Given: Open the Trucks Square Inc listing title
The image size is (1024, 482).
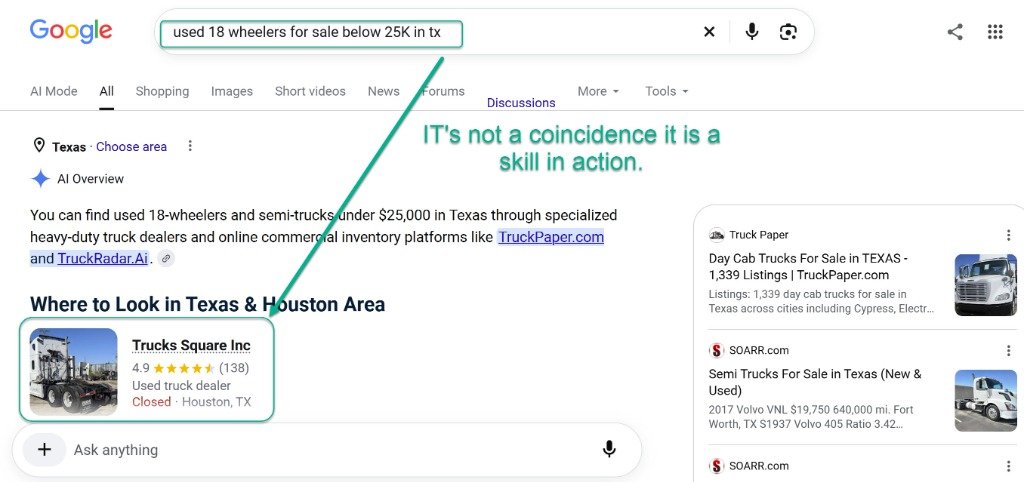Looking at the screenshot, I should coord(191,345).
